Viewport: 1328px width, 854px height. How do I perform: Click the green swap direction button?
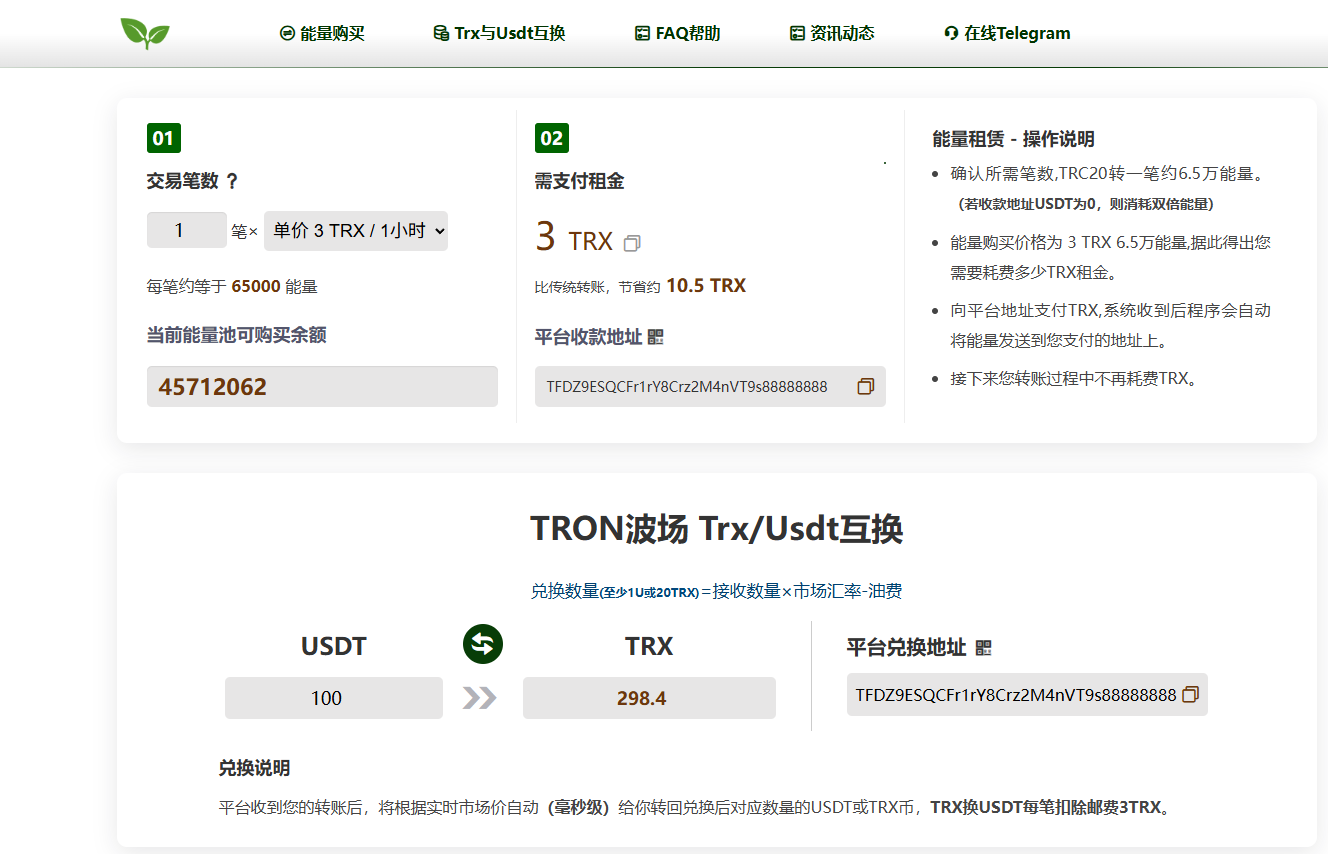click(x=483, y=644)
